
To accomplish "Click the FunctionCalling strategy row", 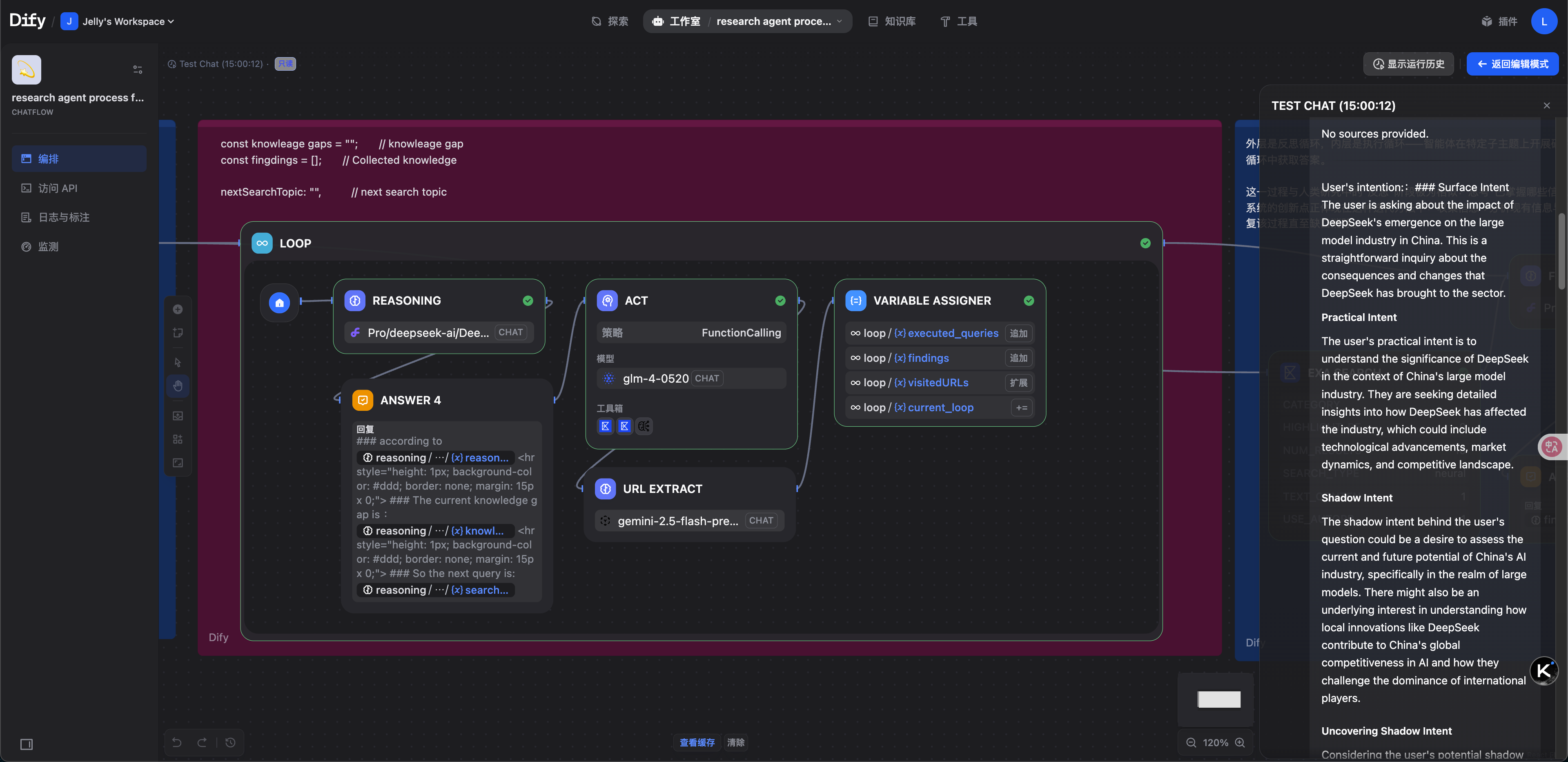I will click(691, 332).
